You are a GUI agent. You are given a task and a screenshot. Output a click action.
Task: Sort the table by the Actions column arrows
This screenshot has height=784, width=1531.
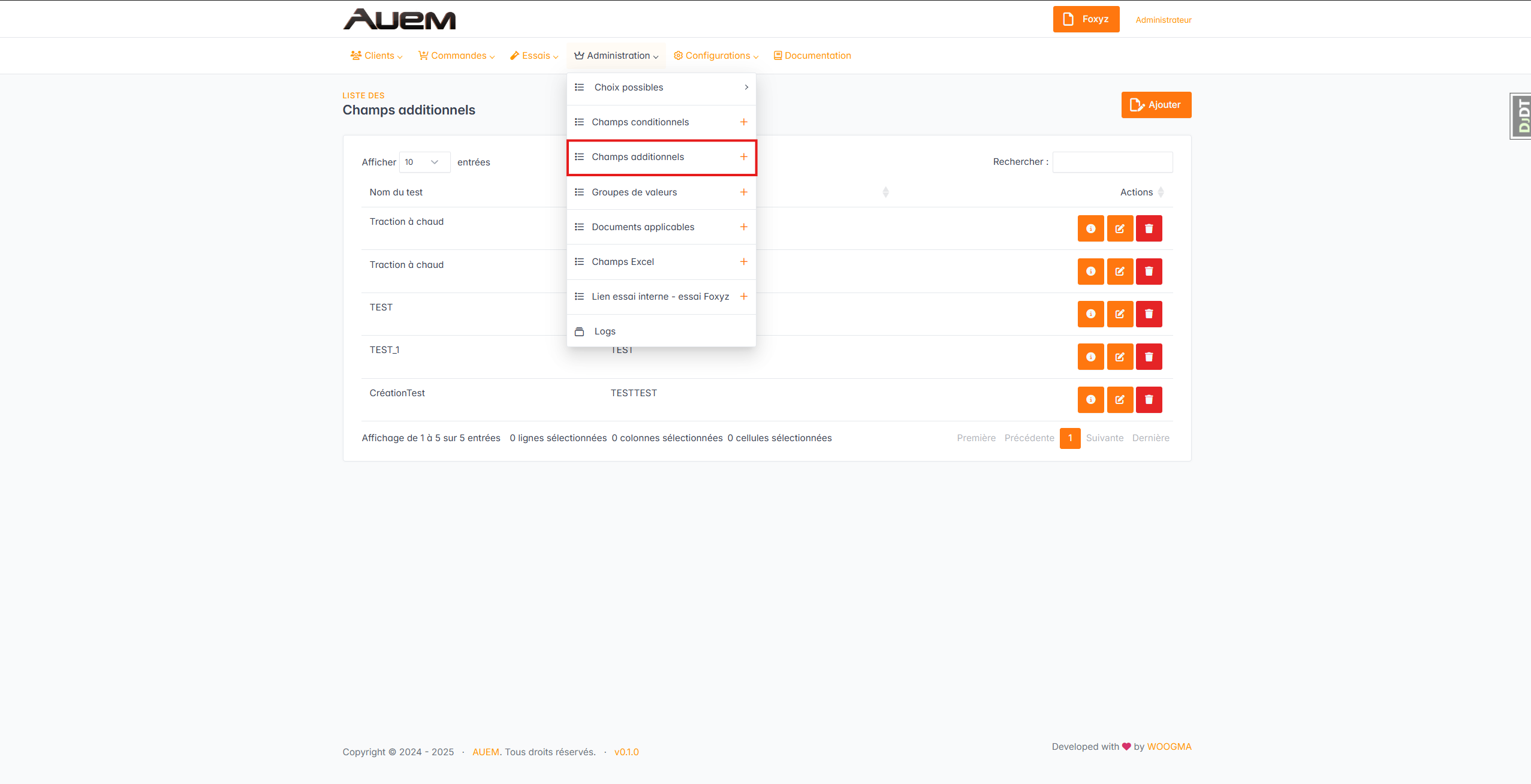click(x=1161, y=192)
